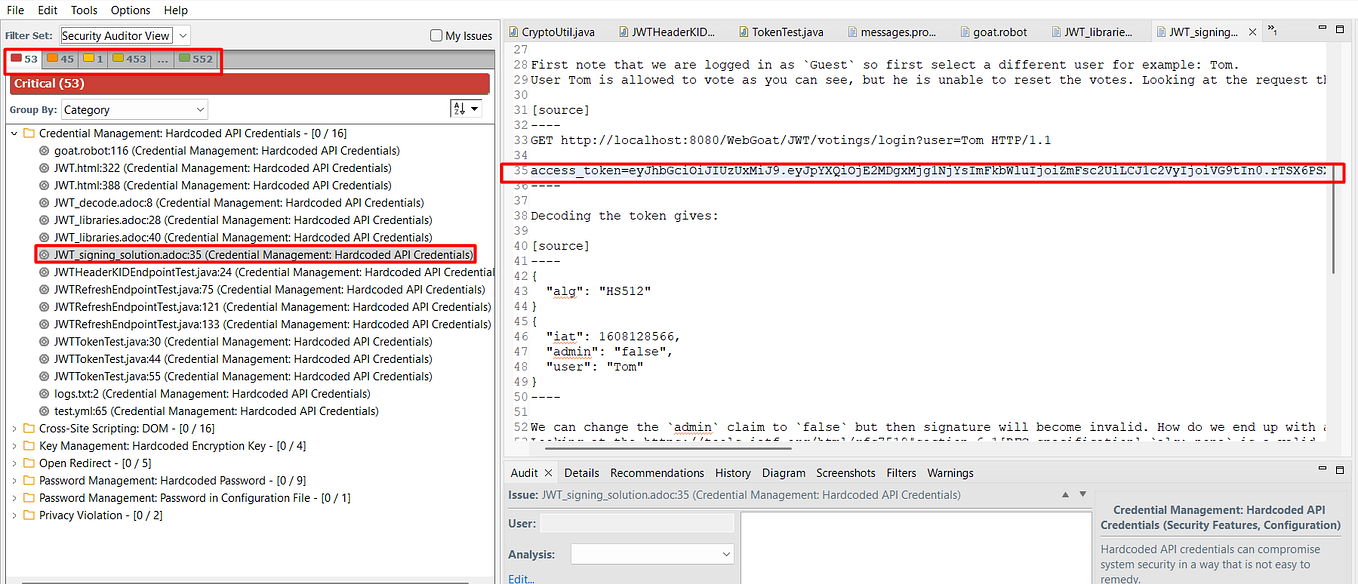Click the chevron revealing hidden editor tabs
The image size is (1358, 584).
pyautogui.click(x=1271, y=30)
